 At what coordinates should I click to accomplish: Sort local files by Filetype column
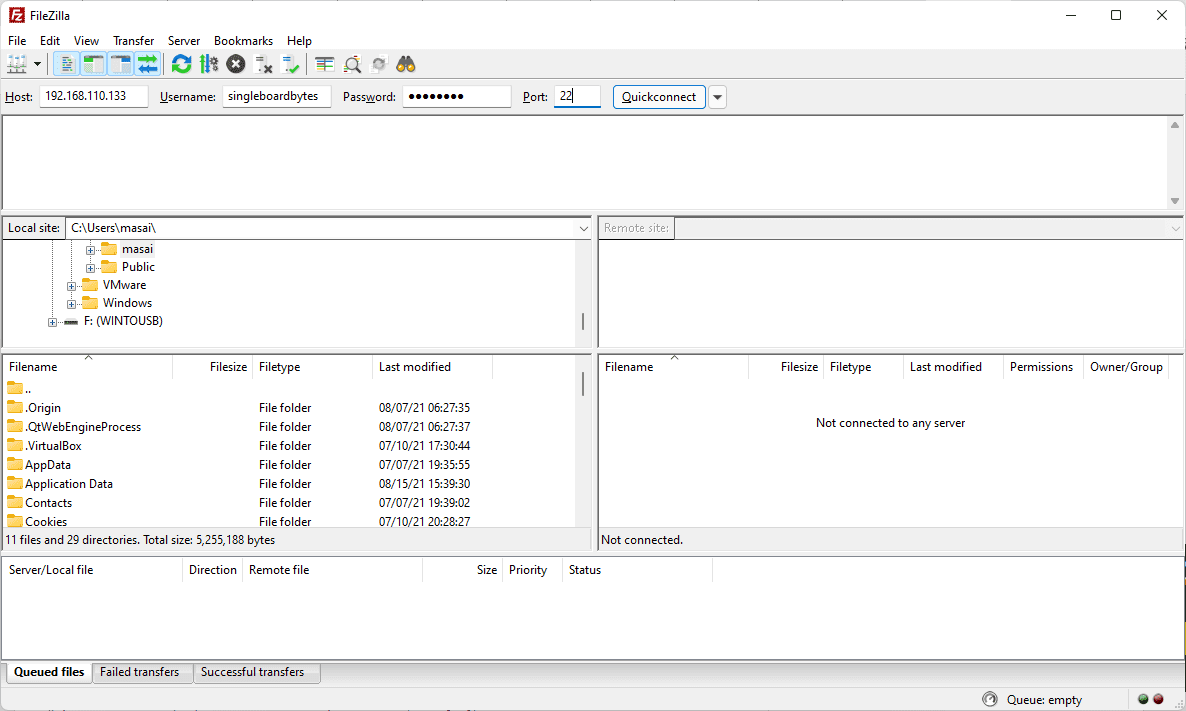pyautogui.click(x=312, y=367)
